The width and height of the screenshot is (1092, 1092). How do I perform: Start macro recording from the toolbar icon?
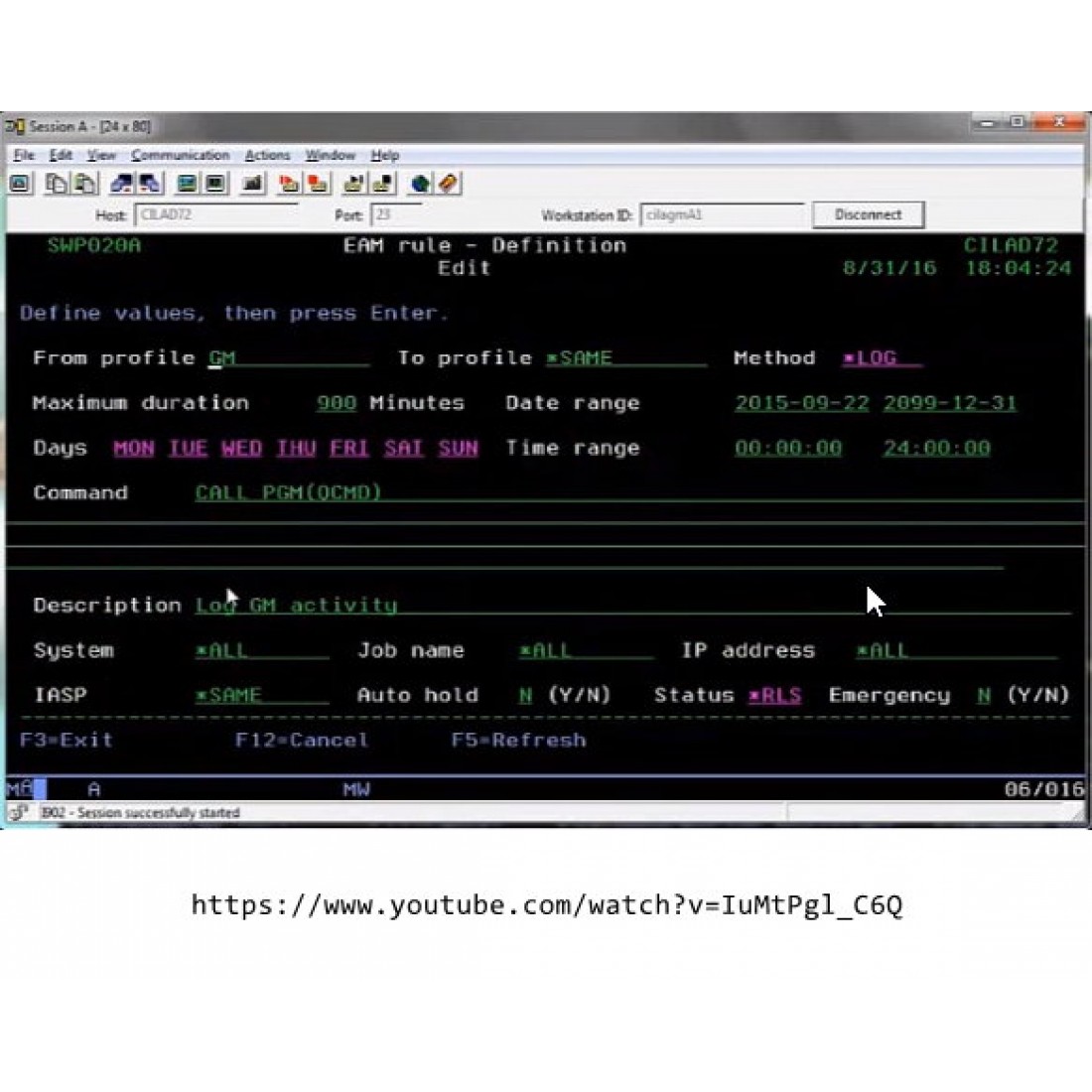288,184
